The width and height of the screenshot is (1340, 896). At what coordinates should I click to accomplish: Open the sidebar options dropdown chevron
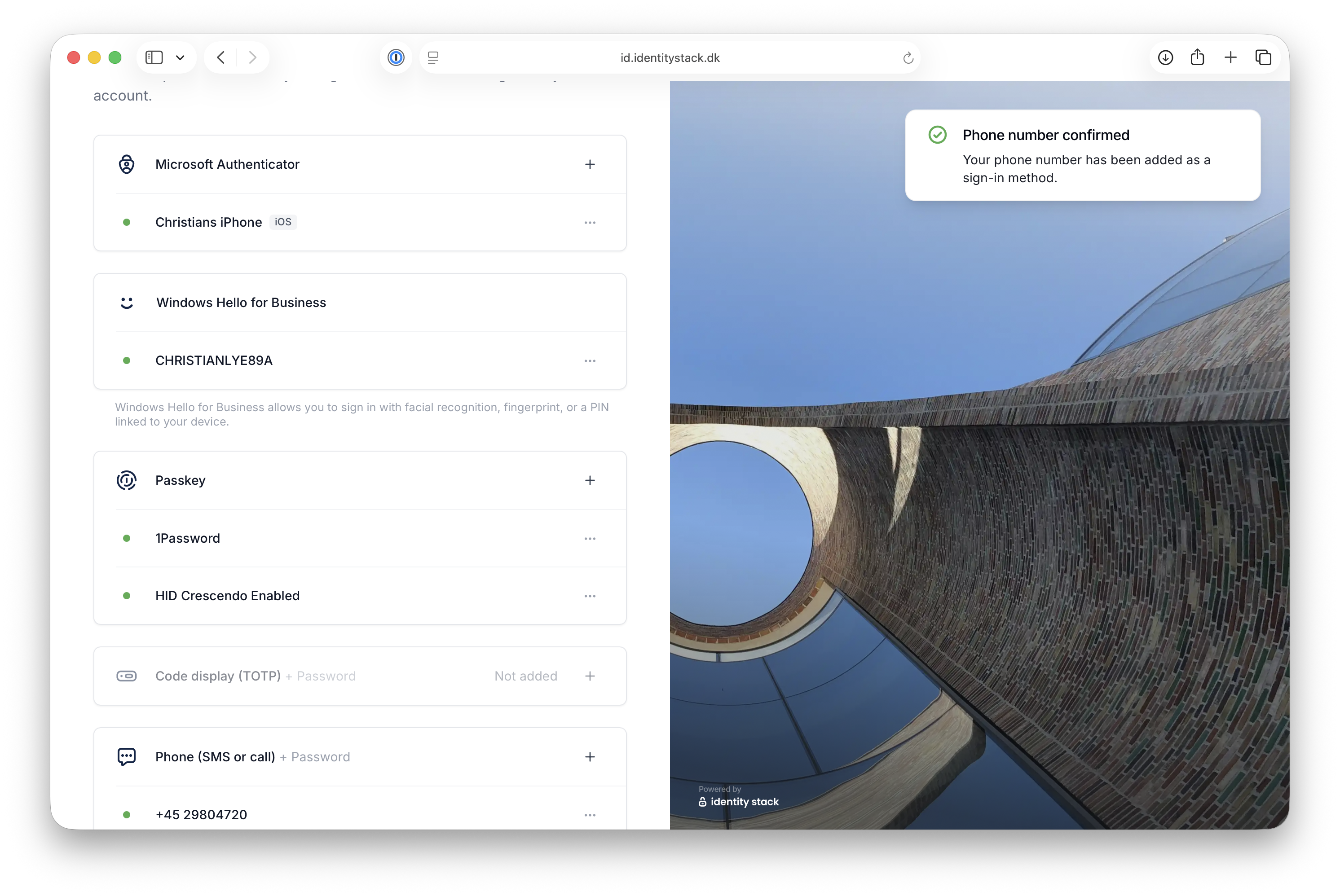tap(180, 58)
